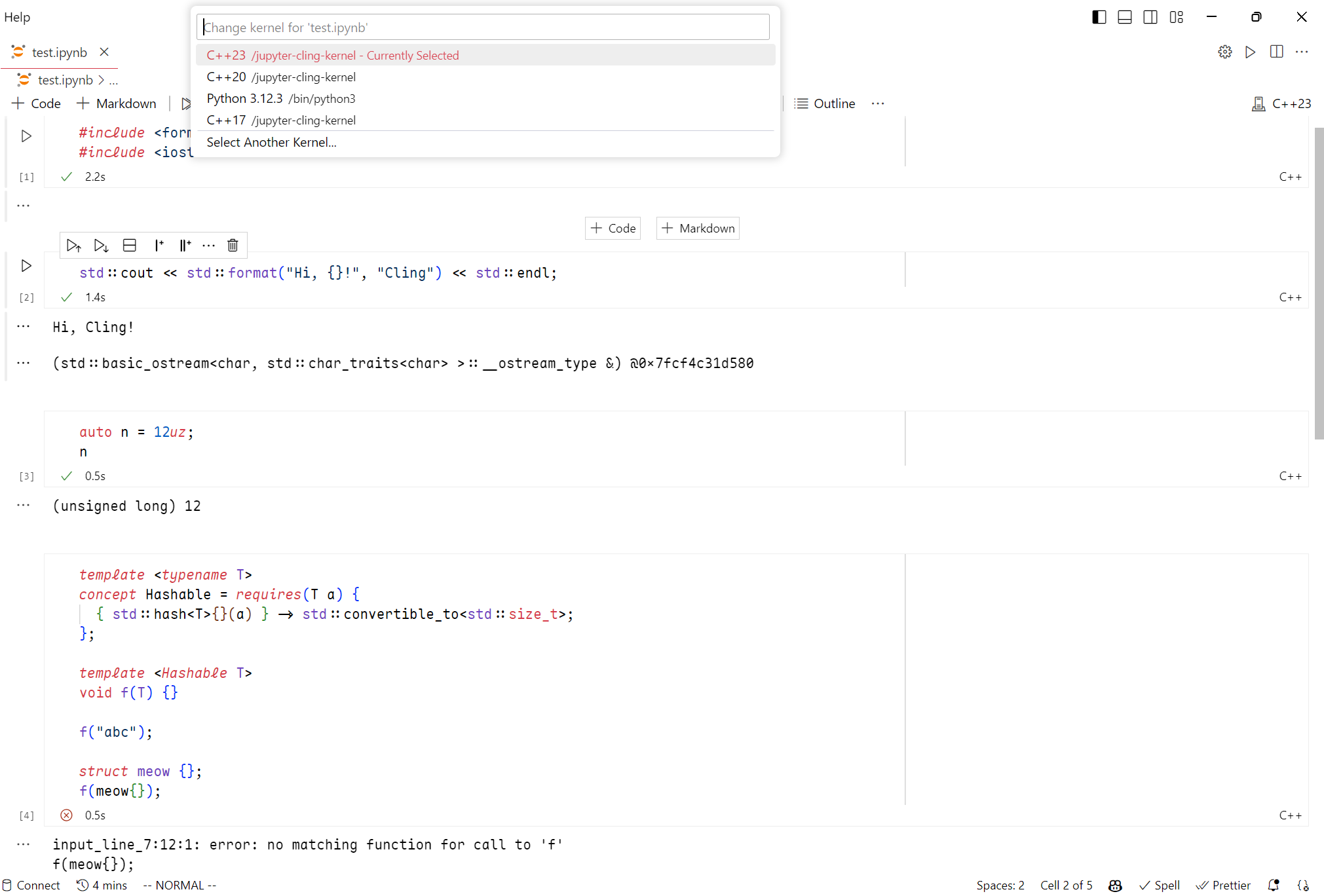Choose the Select Another Kernel option

pos(271,142)
